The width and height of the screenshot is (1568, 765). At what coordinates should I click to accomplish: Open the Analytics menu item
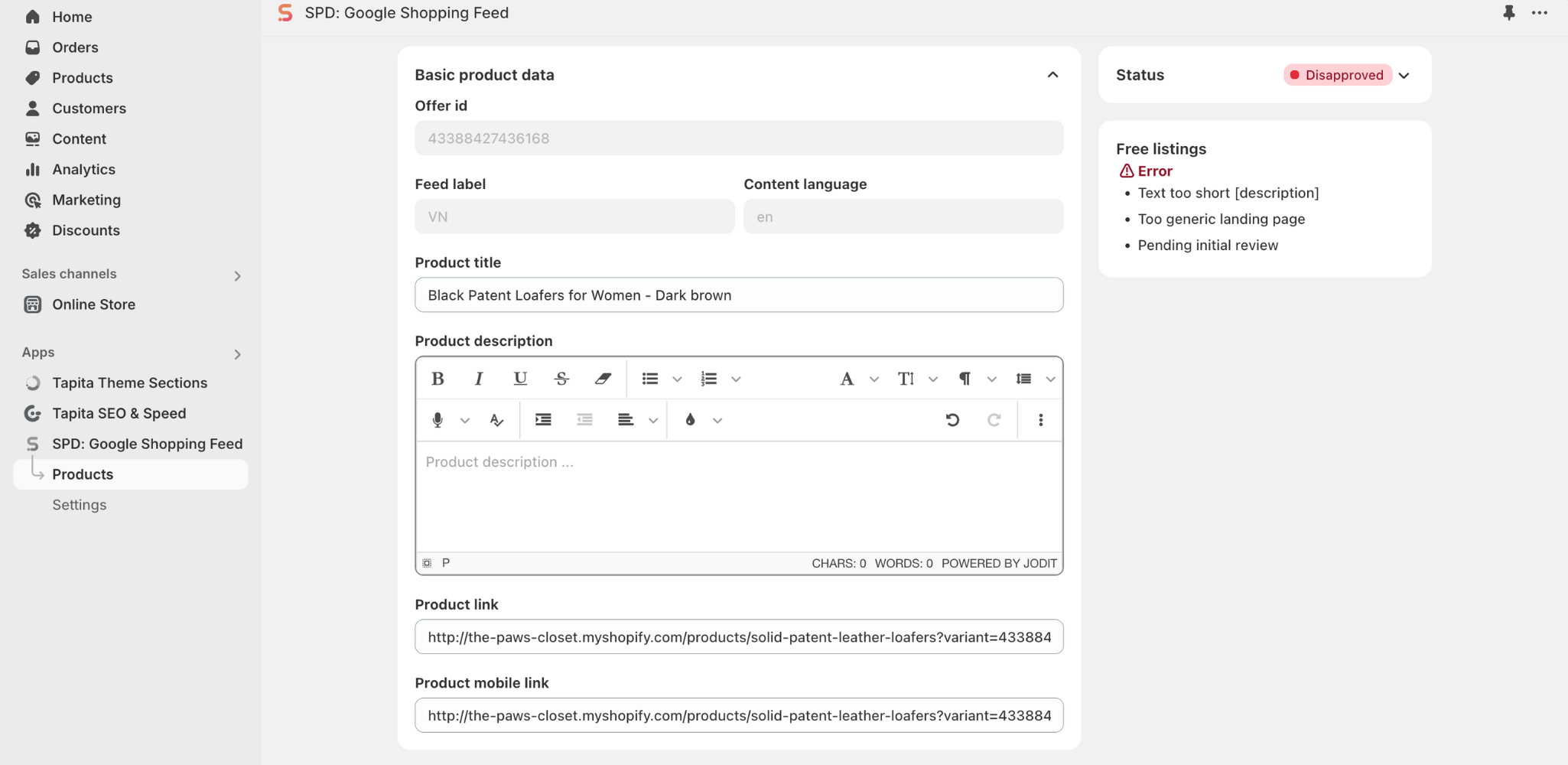click(83, 170)
